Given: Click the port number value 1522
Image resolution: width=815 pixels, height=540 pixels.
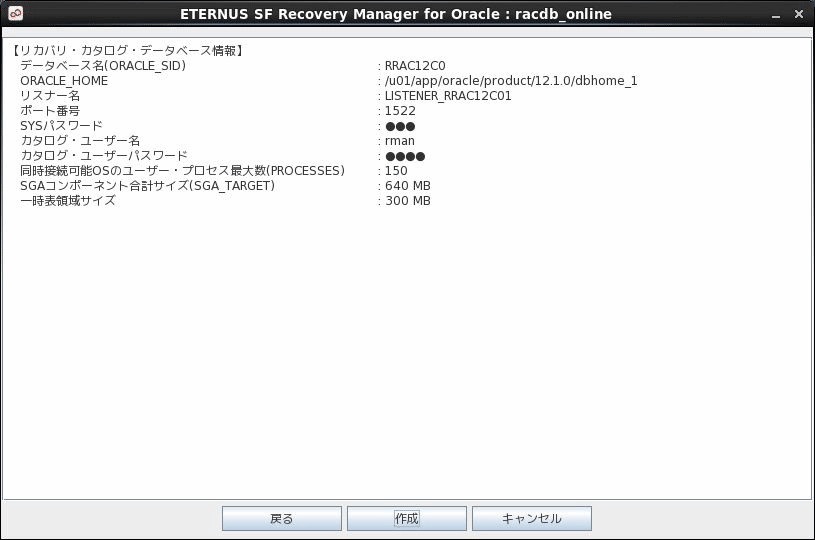Looking at the screenshot, I should (400, 111).
